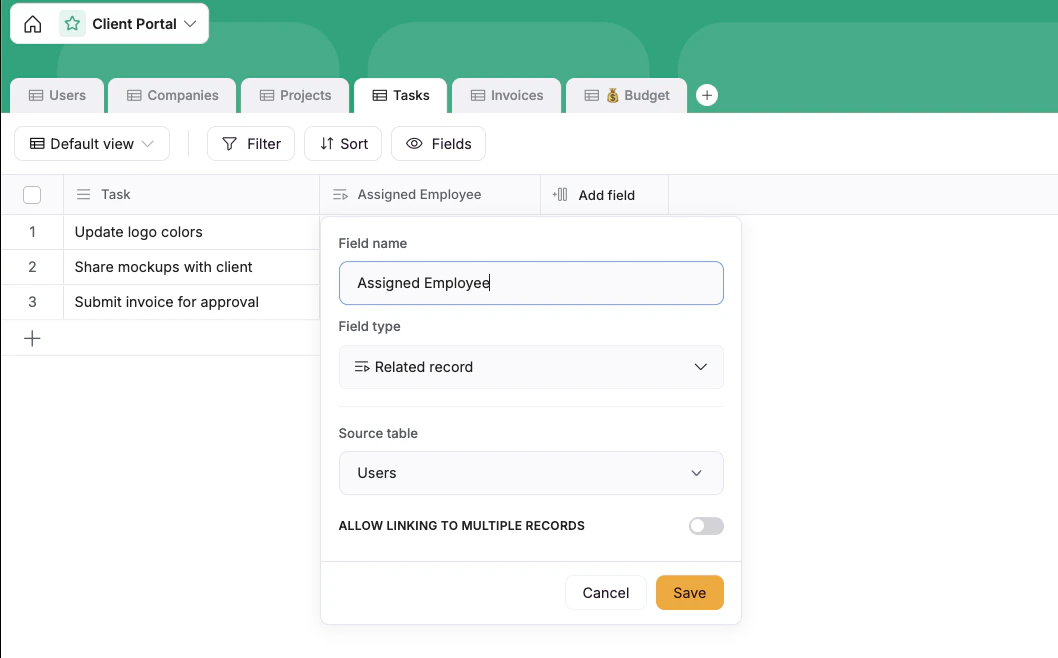Open the Default view dropdown
The image size is (1058, 658).
tap(92, 144)
